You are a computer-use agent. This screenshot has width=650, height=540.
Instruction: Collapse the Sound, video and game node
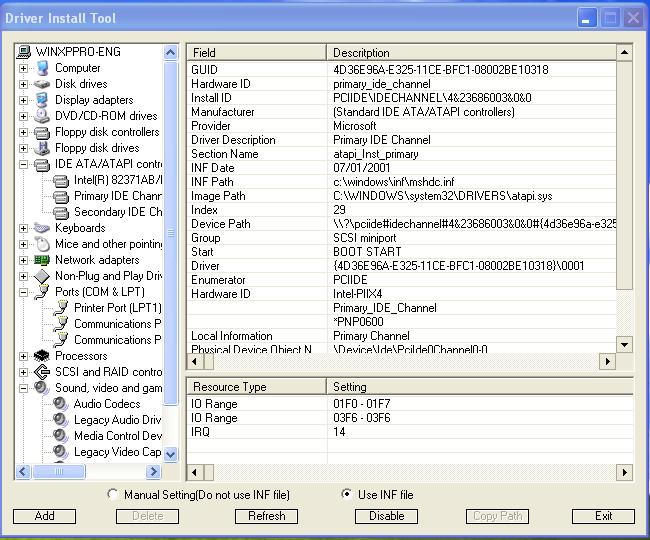(x=24, y=388)
